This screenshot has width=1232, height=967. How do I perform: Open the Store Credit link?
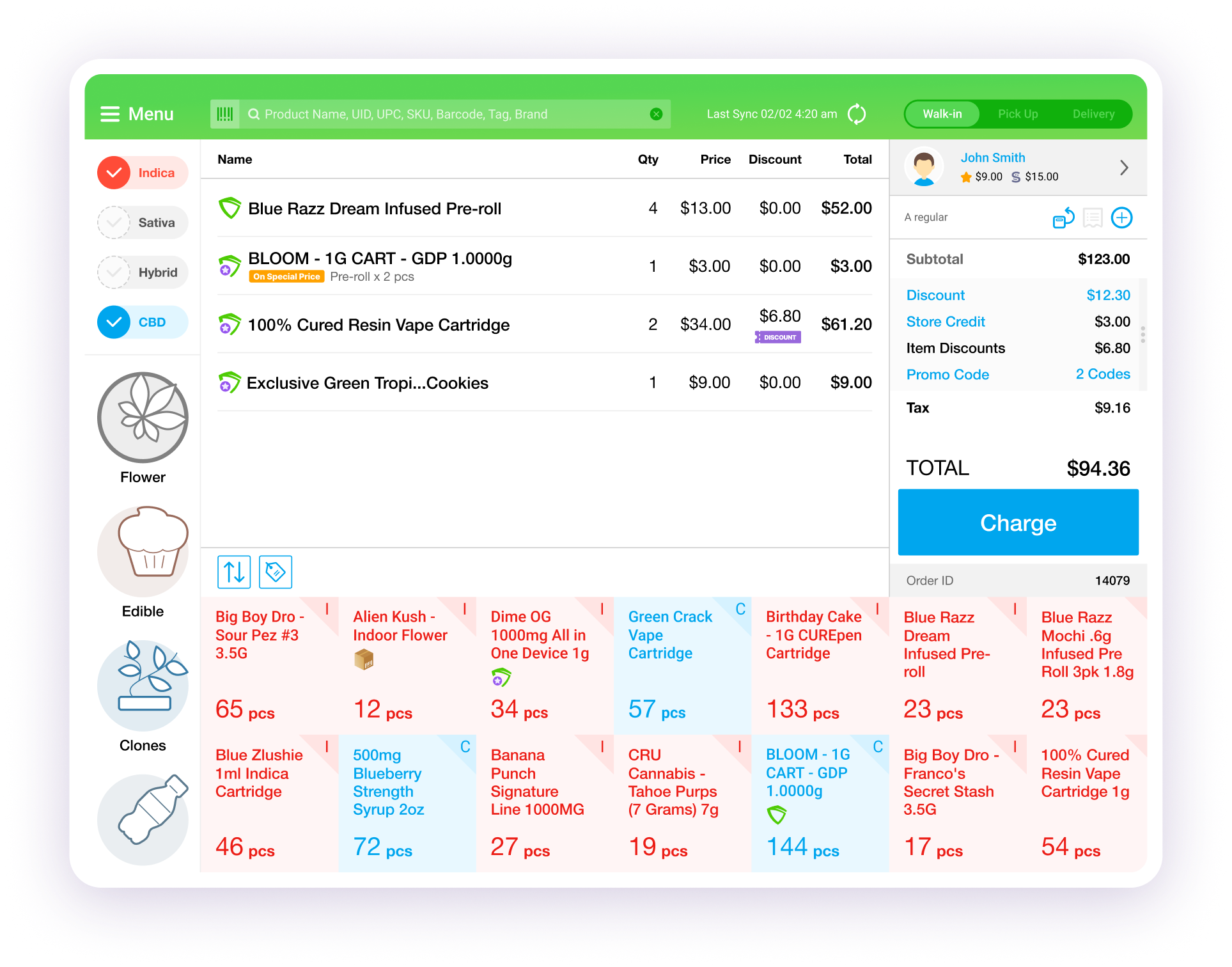pyautogui.click(x=945, y=322)
